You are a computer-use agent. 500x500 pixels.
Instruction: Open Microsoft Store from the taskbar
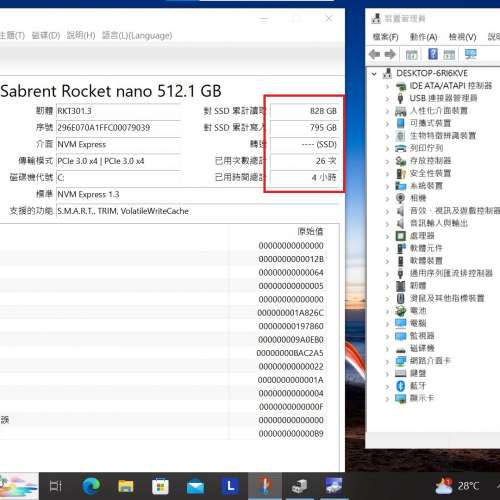160,487
